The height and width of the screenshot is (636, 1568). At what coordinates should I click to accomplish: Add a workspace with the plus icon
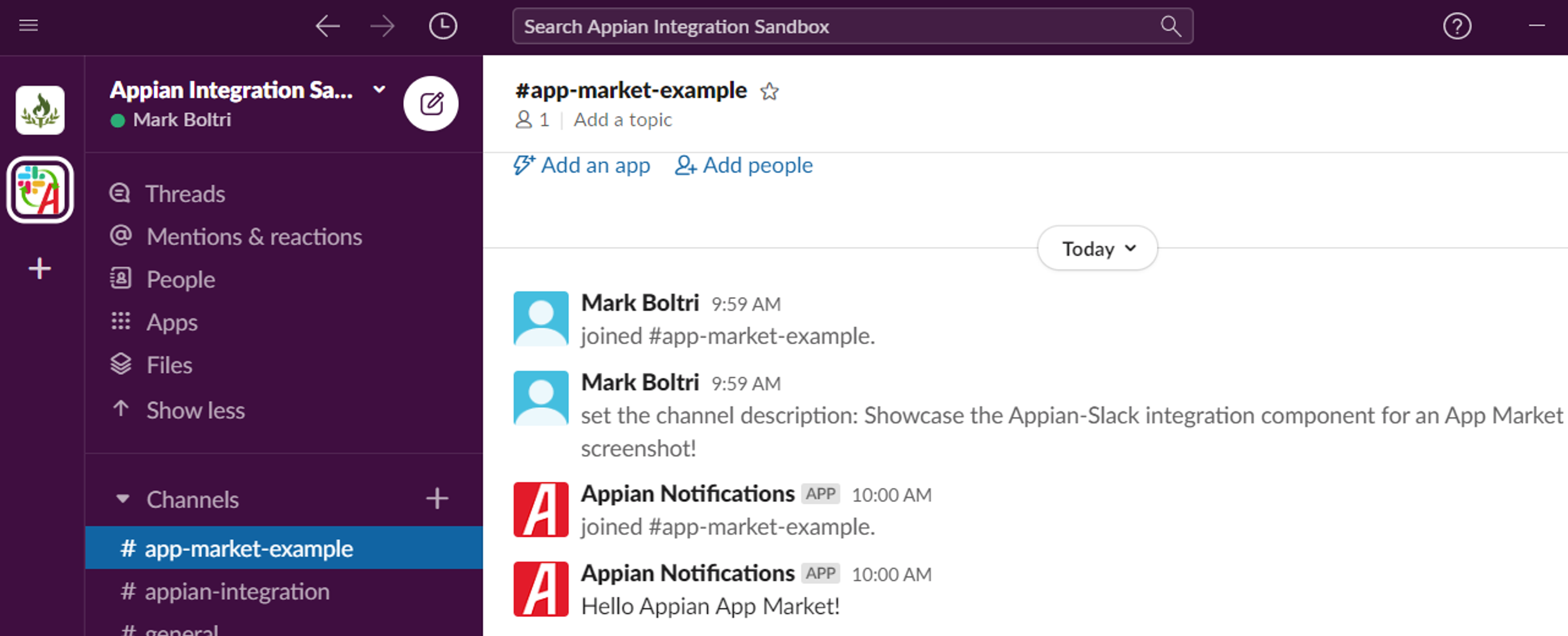(x=40, y=268)
